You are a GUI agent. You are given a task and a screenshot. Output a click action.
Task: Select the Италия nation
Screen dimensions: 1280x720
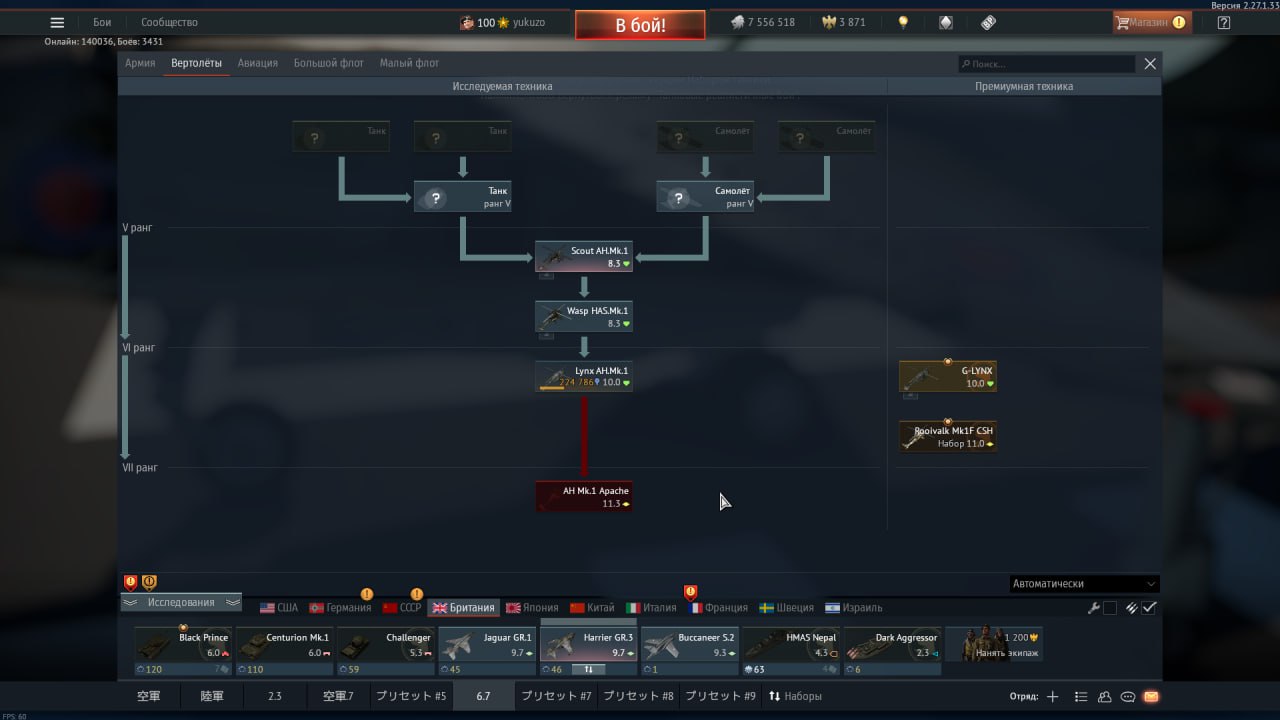[652, 607]
